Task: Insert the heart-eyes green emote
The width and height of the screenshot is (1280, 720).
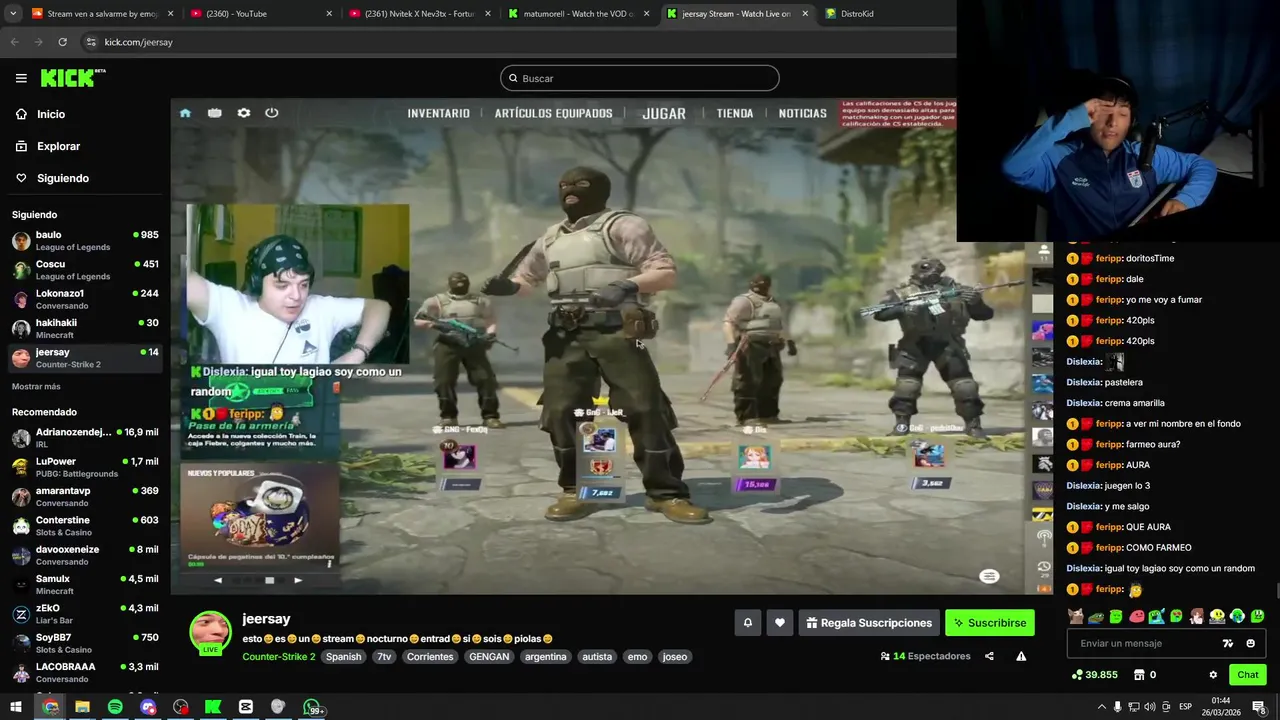Action: (x=1176, y=616)
